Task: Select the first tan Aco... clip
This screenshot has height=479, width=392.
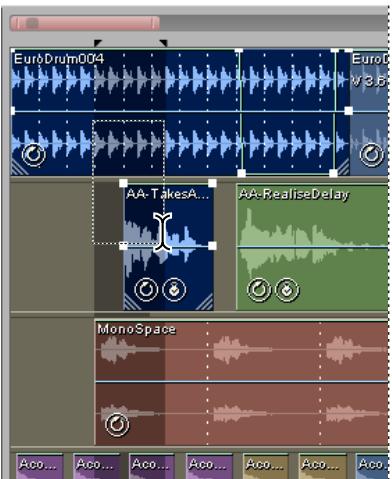Action: (266, 466)
